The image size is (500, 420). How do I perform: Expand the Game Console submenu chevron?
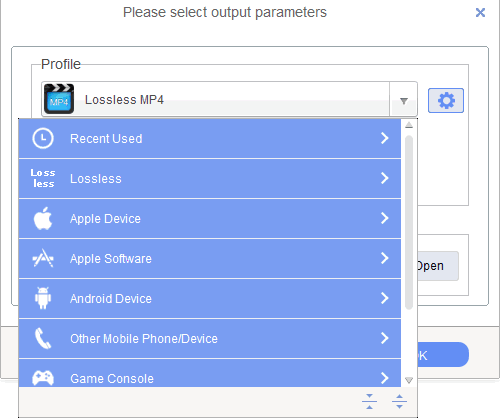(x=385, y=378)
